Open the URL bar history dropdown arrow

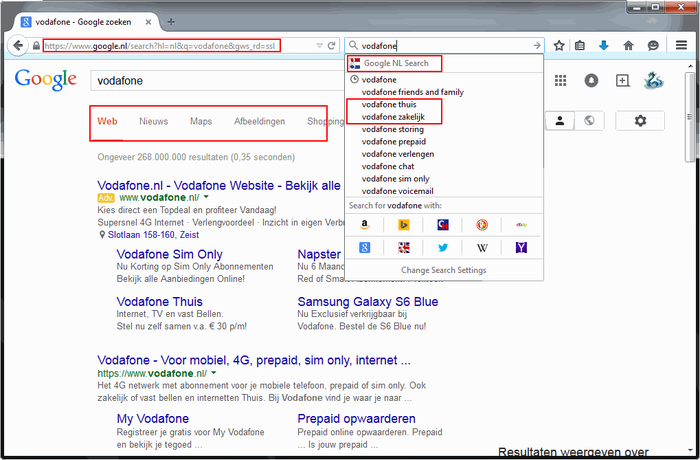319,46
